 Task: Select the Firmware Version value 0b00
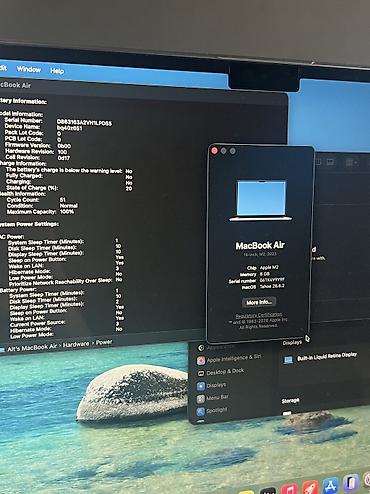coord(64,146)
